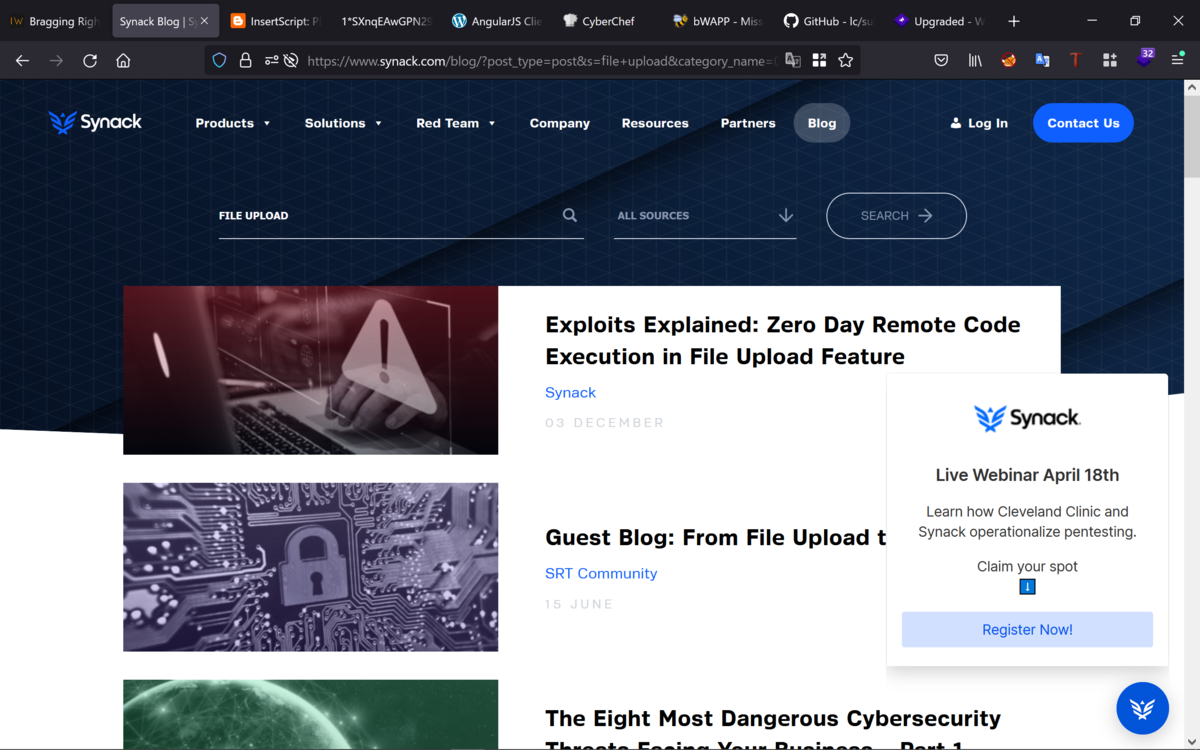
Task: Click the user icon beside Log In
Action: [x=956, y=123]
